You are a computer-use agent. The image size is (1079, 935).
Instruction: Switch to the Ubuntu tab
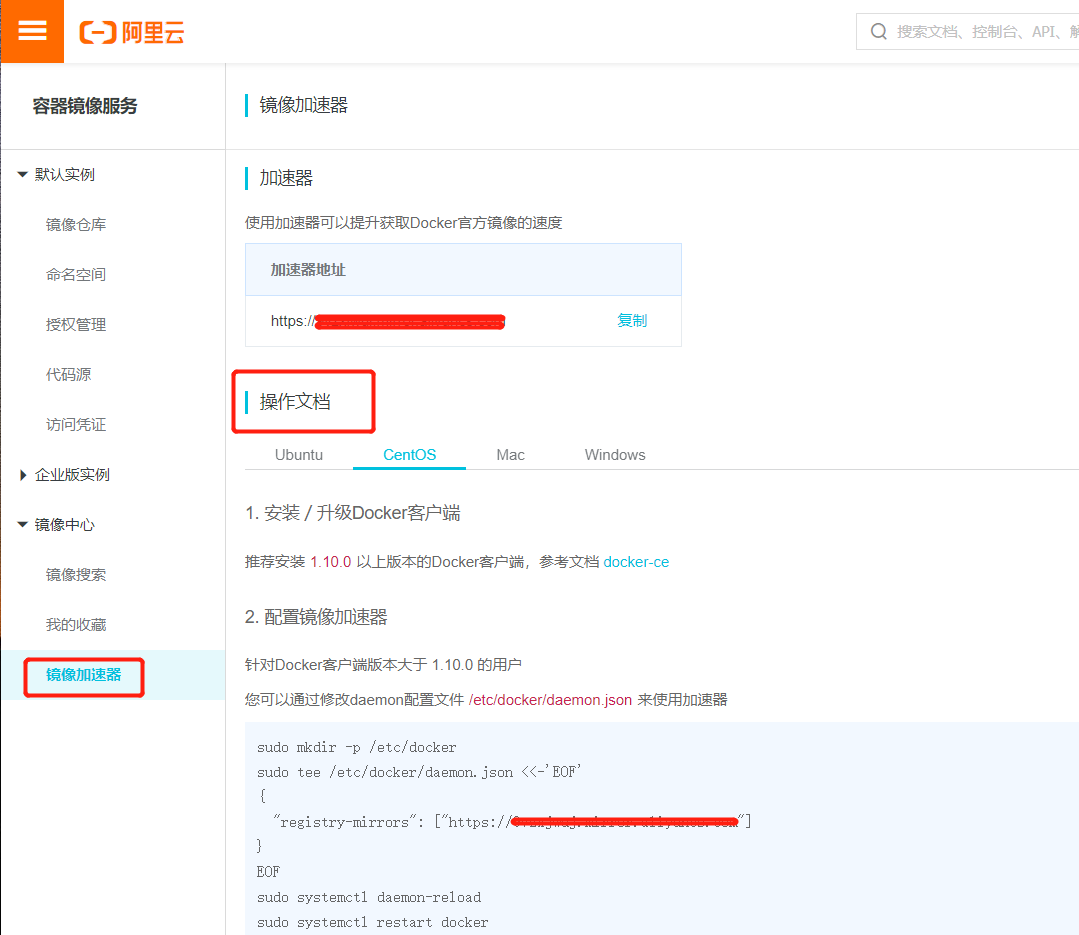299,455
